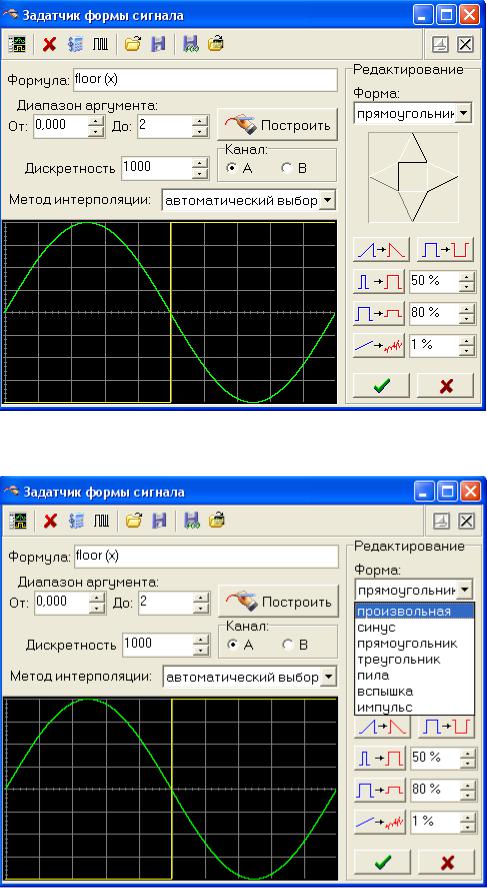Click 50 % spinner arrows in upper window
Viewport: 487px width, 888px height.
467,281
